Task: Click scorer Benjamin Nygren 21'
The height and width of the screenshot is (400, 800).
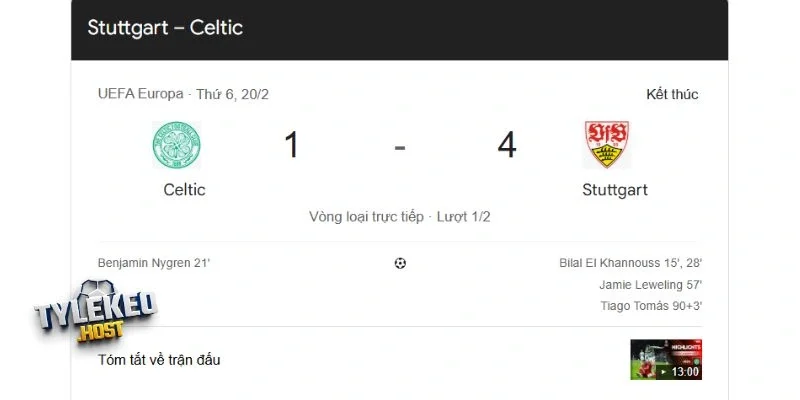Action: 154,263
